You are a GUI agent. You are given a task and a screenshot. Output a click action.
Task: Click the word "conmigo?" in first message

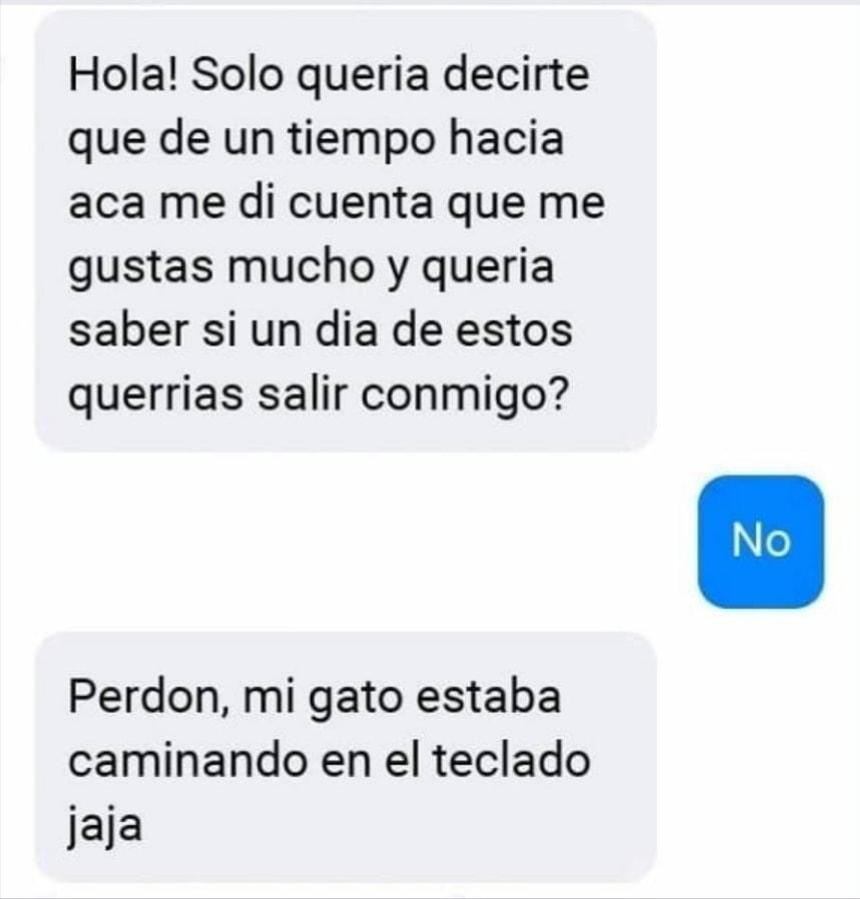click(x=464, y=394)
